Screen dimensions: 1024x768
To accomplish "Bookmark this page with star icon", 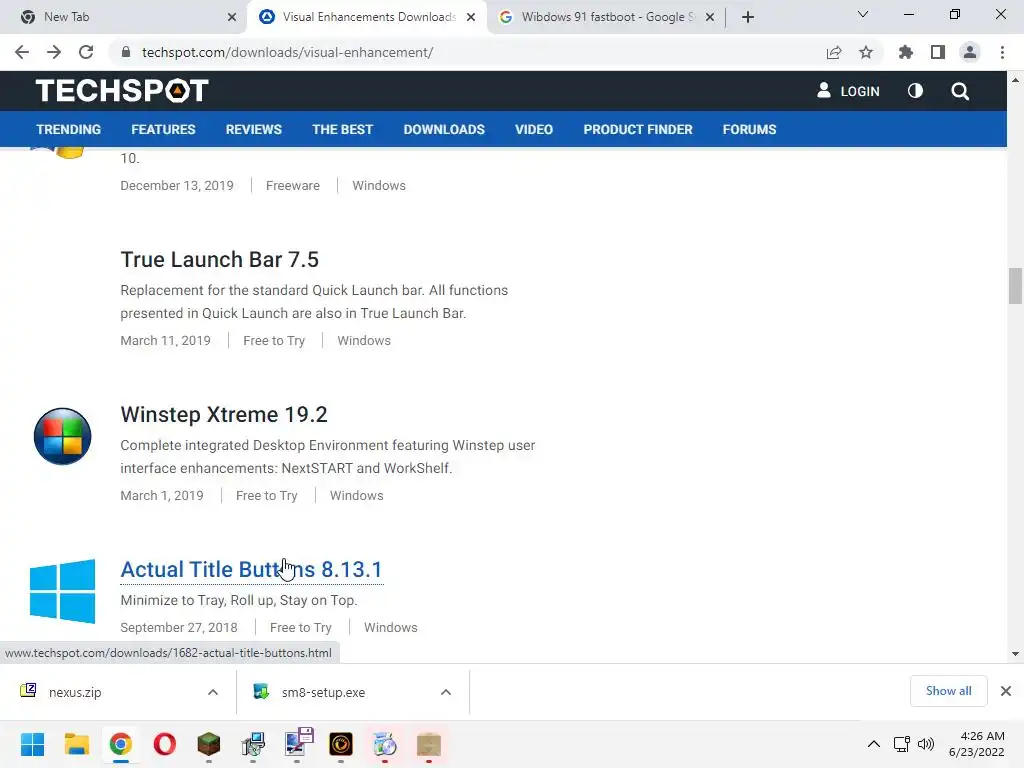I will pos(865,52).
